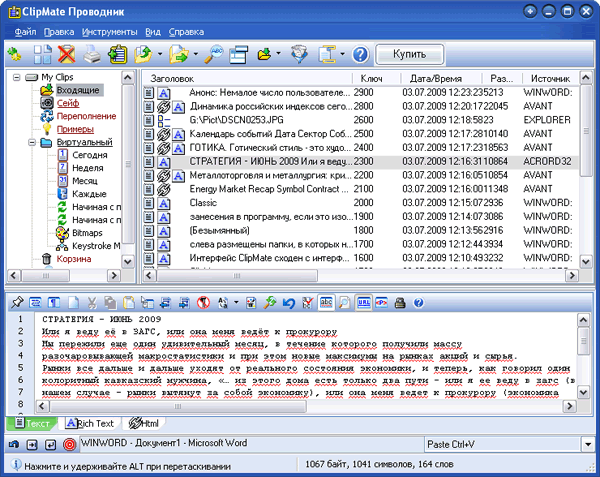This screenshot has width=600, height=477.
Task: Open the Paste Ctrl+V combo box arrow
Action: pos(588,444)
